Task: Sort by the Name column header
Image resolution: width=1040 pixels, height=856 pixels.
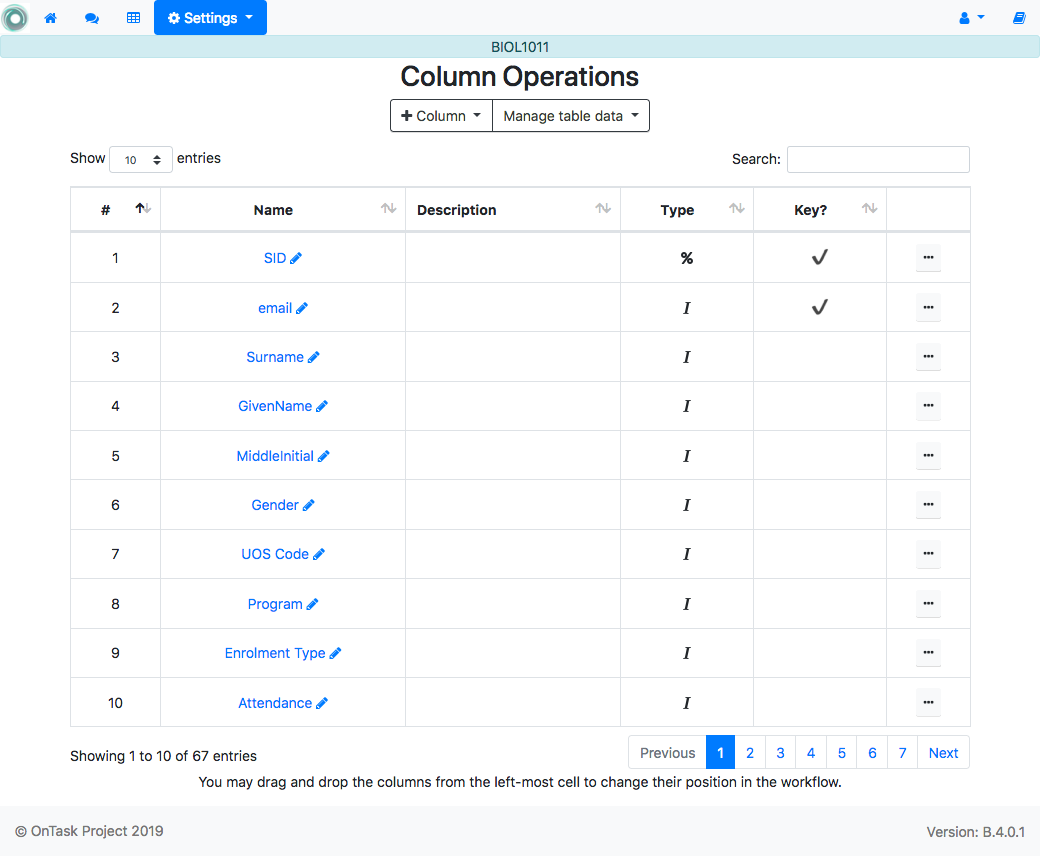Action: 283,210
